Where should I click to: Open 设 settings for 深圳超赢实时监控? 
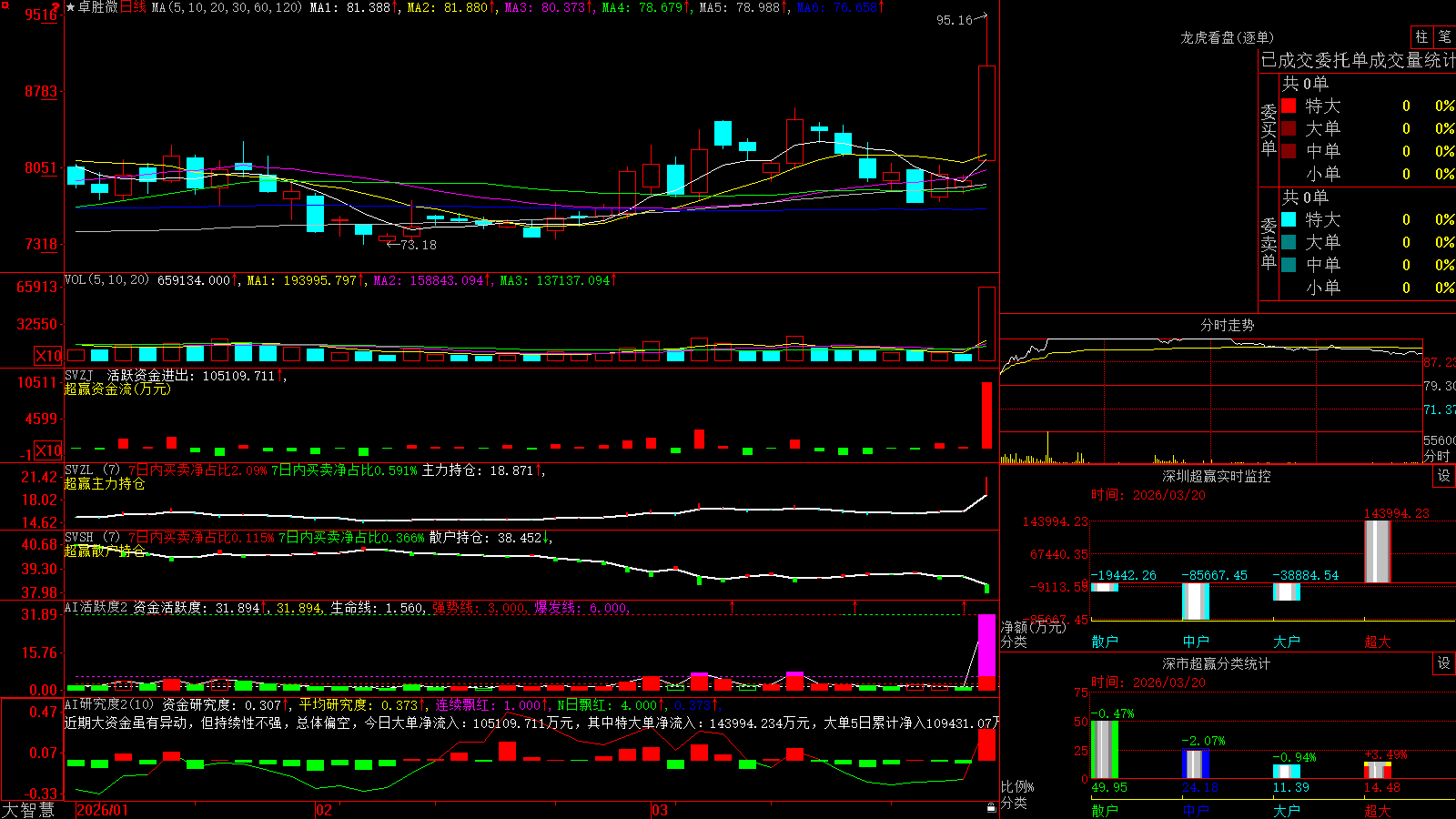coord(1444,476)
